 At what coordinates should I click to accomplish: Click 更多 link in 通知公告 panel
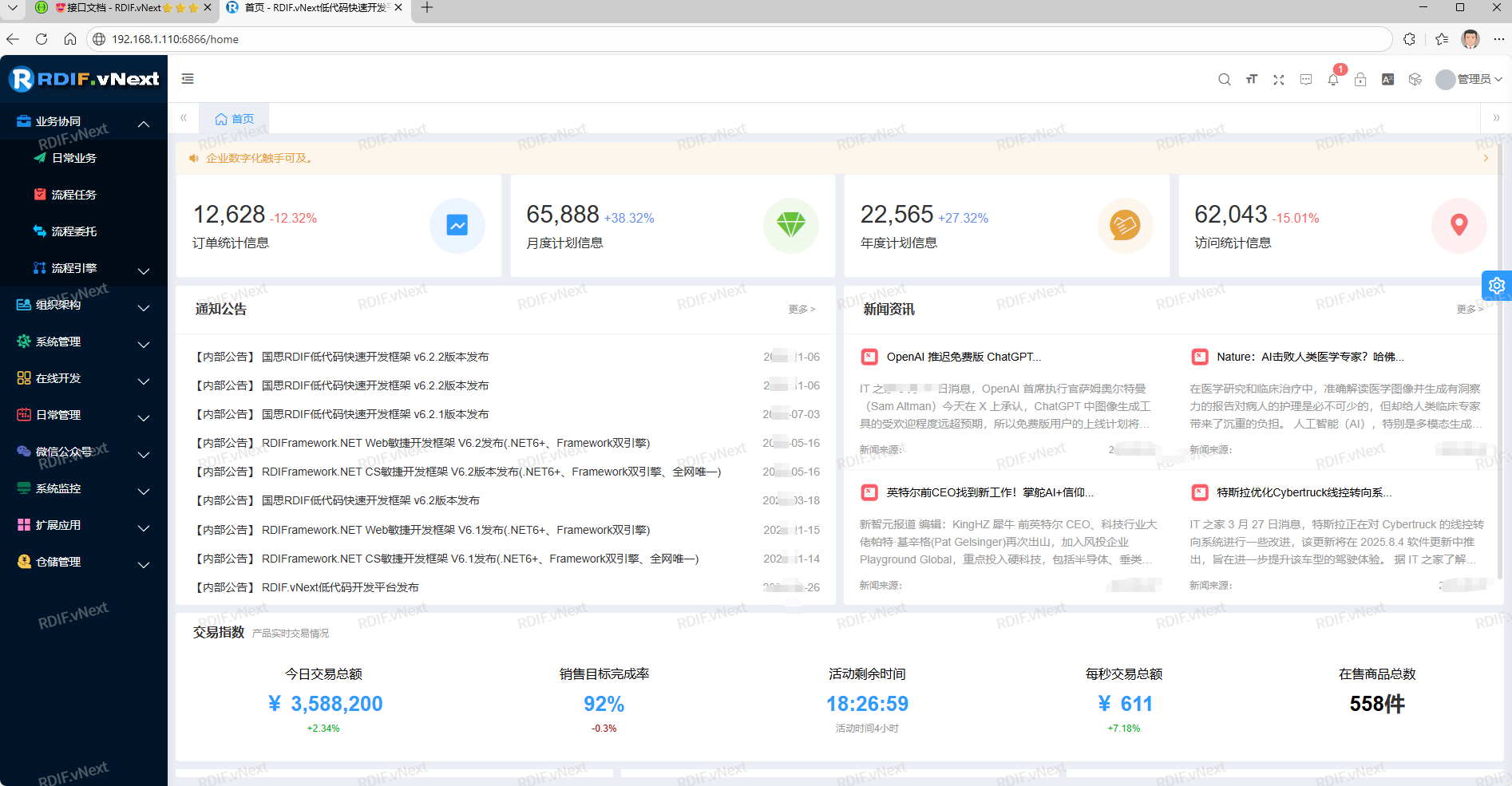801,309
